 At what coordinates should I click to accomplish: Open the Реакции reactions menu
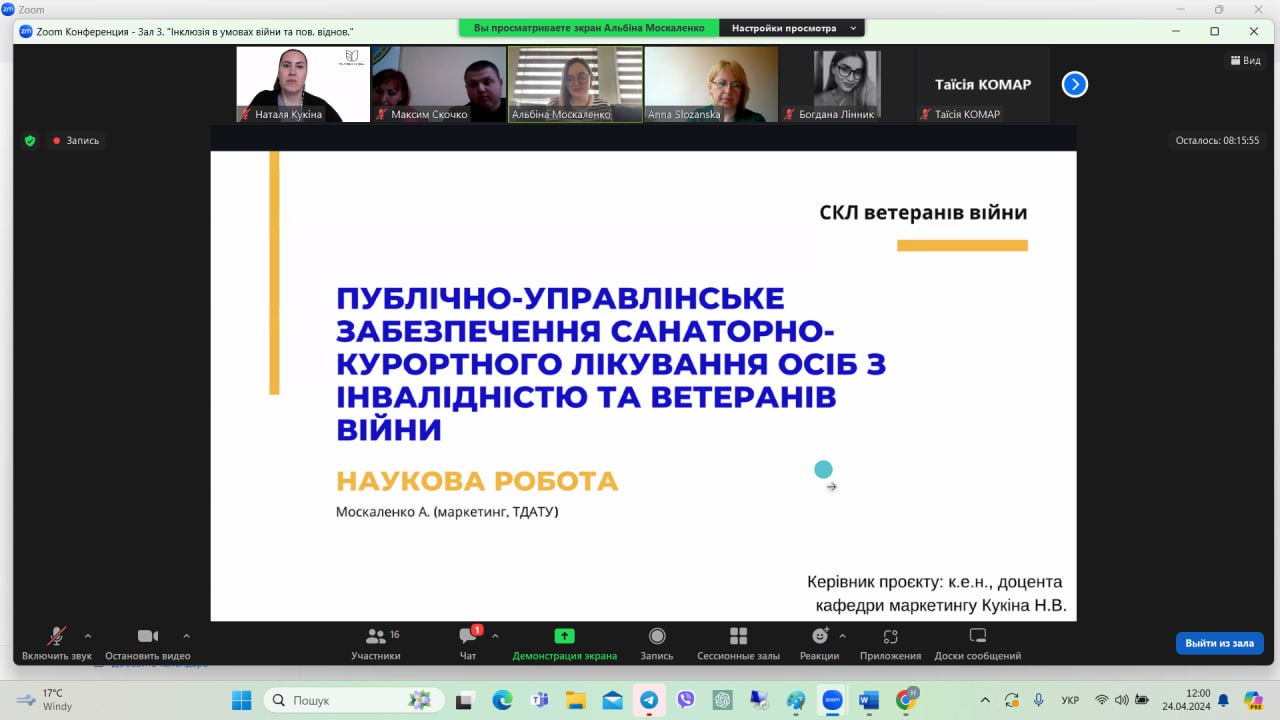click(820, 643)
